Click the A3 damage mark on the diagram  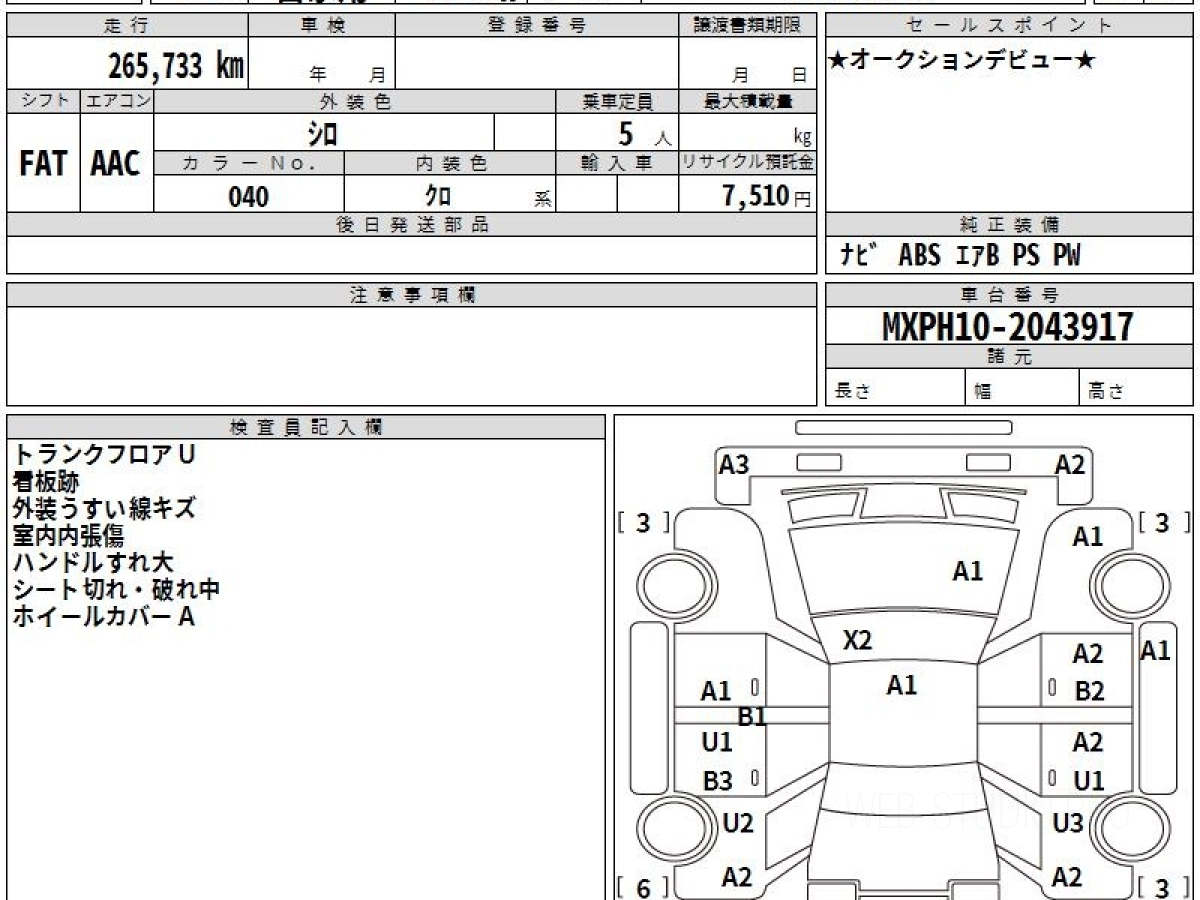[x=734, y=464]
